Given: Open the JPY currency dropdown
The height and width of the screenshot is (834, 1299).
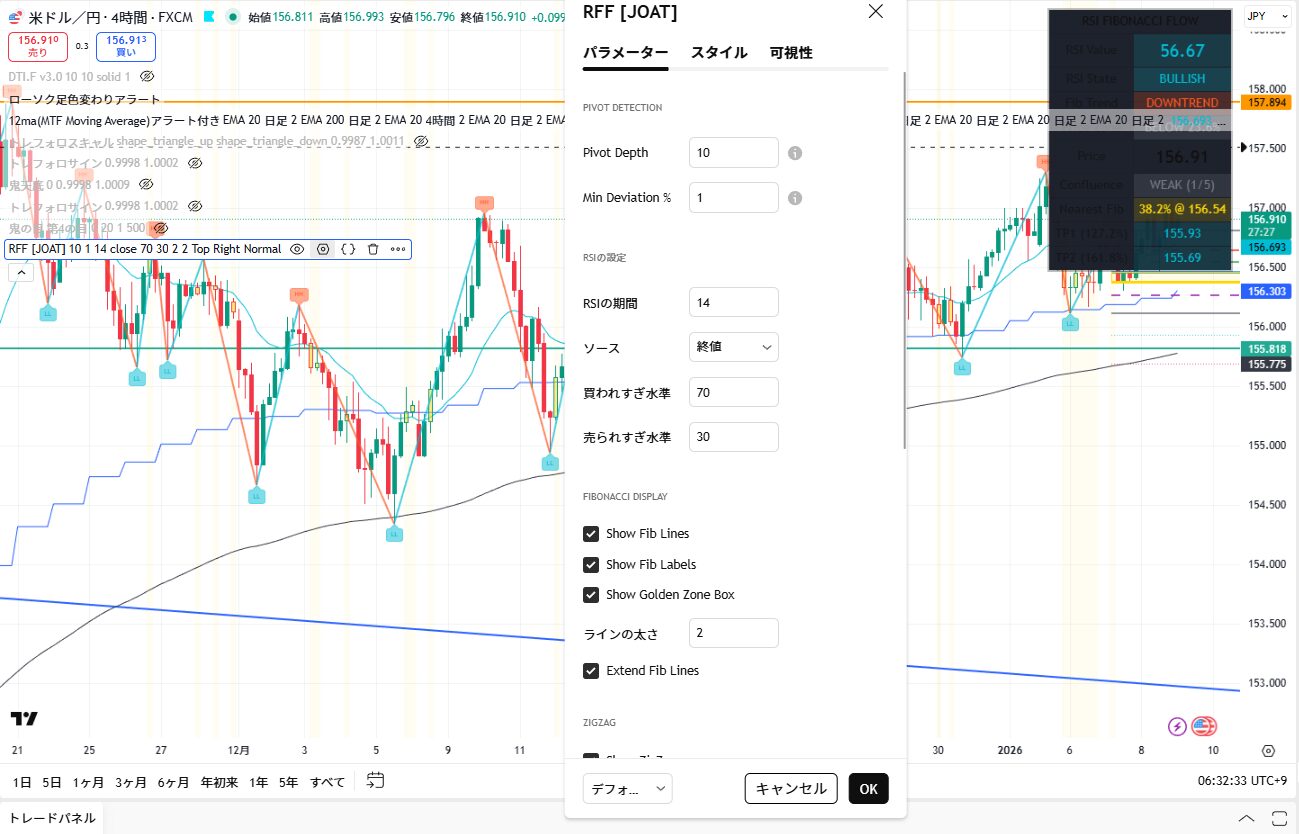Looking at the screenshot, I should pyautogui.click(x=1267, y=16).
